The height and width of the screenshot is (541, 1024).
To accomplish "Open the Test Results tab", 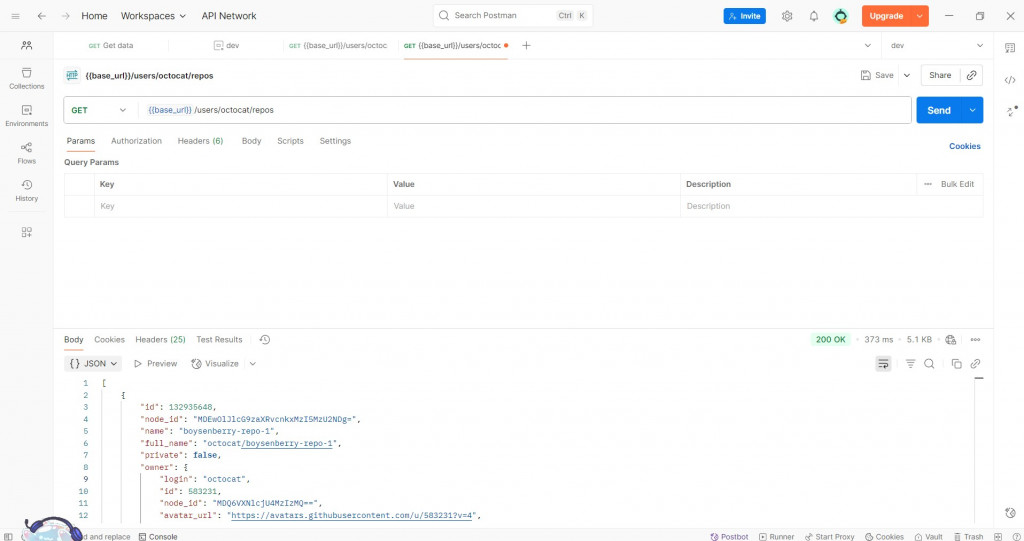I will click(219, 339).
